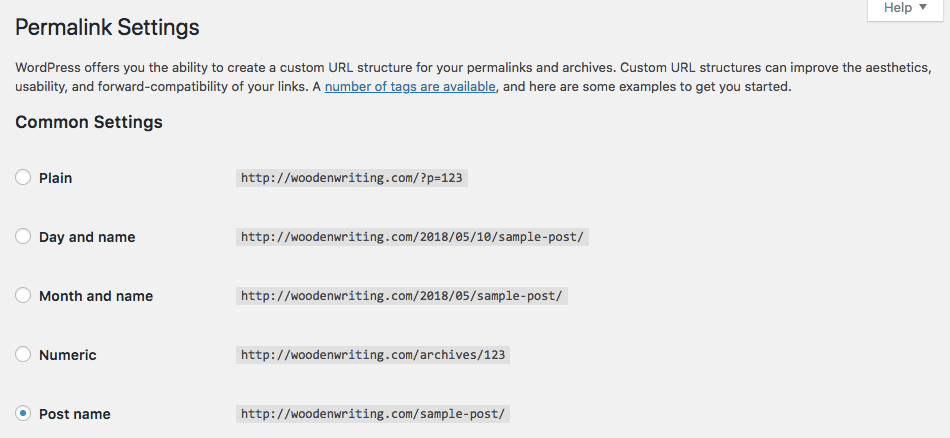Click the 2018/05/10/sample-post example URL
Image resolution: width=950 pixels, height=438 pixels.
click(412, 237)
